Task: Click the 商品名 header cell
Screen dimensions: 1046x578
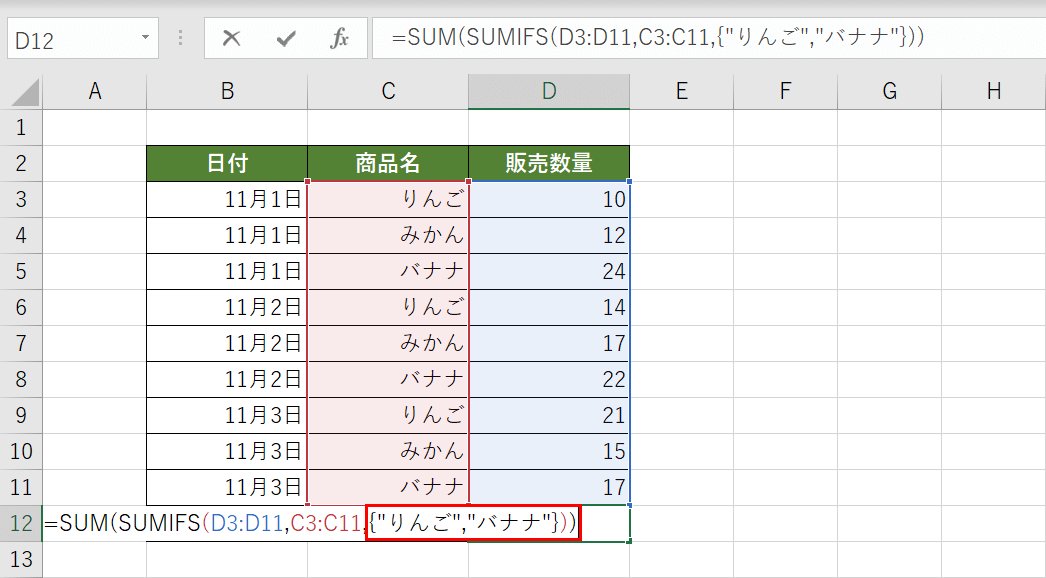Action: coord(388,164)
